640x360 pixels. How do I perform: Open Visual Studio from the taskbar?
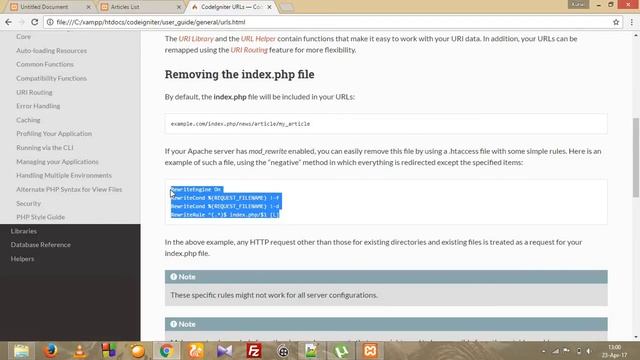(x=224, y=351)
